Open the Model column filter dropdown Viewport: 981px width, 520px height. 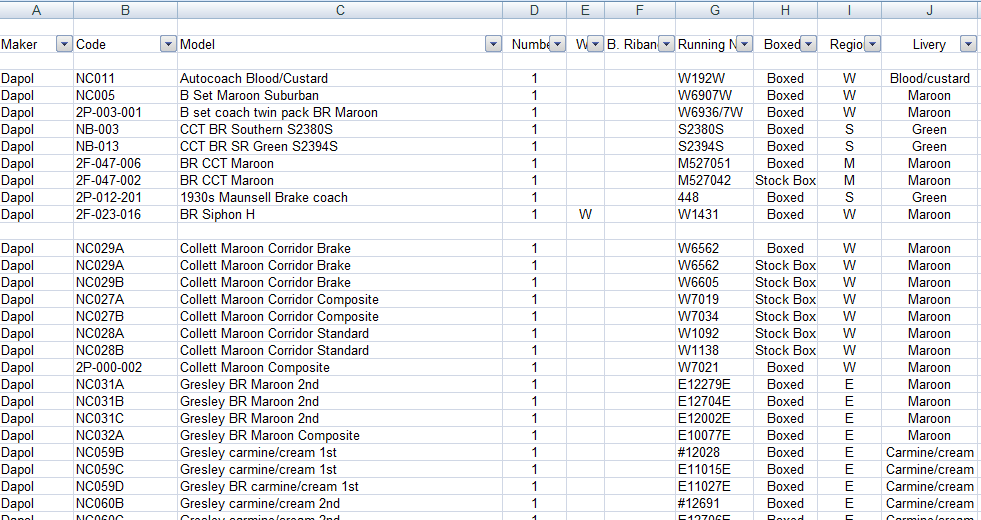(494, 44)
